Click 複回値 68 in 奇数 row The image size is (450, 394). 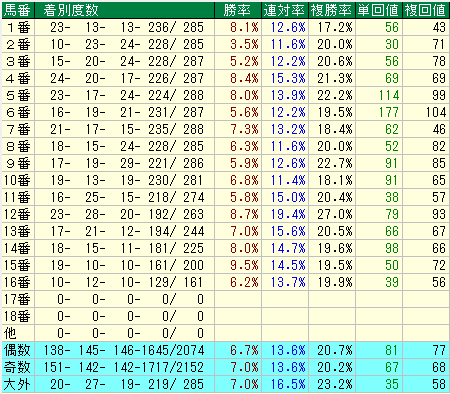[x=439, y=367]
